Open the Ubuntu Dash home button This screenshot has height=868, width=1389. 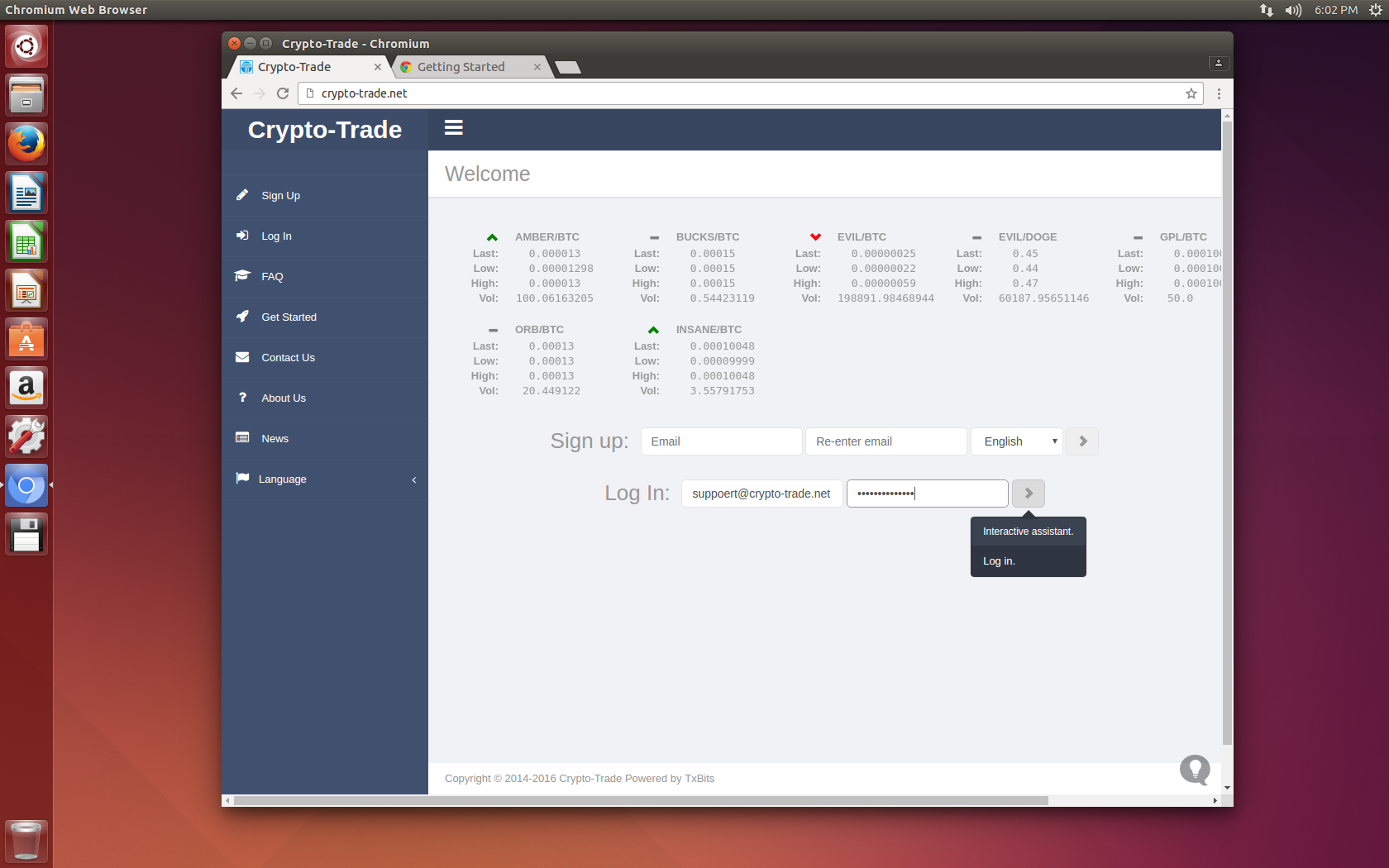tap(26, 45)
